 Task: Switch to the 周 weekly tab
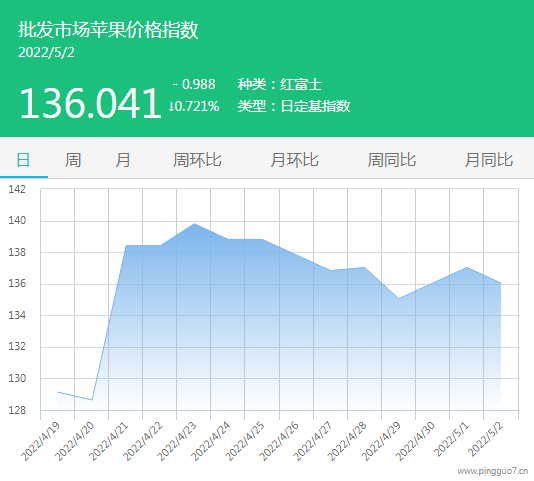click(x=73, y=160)
